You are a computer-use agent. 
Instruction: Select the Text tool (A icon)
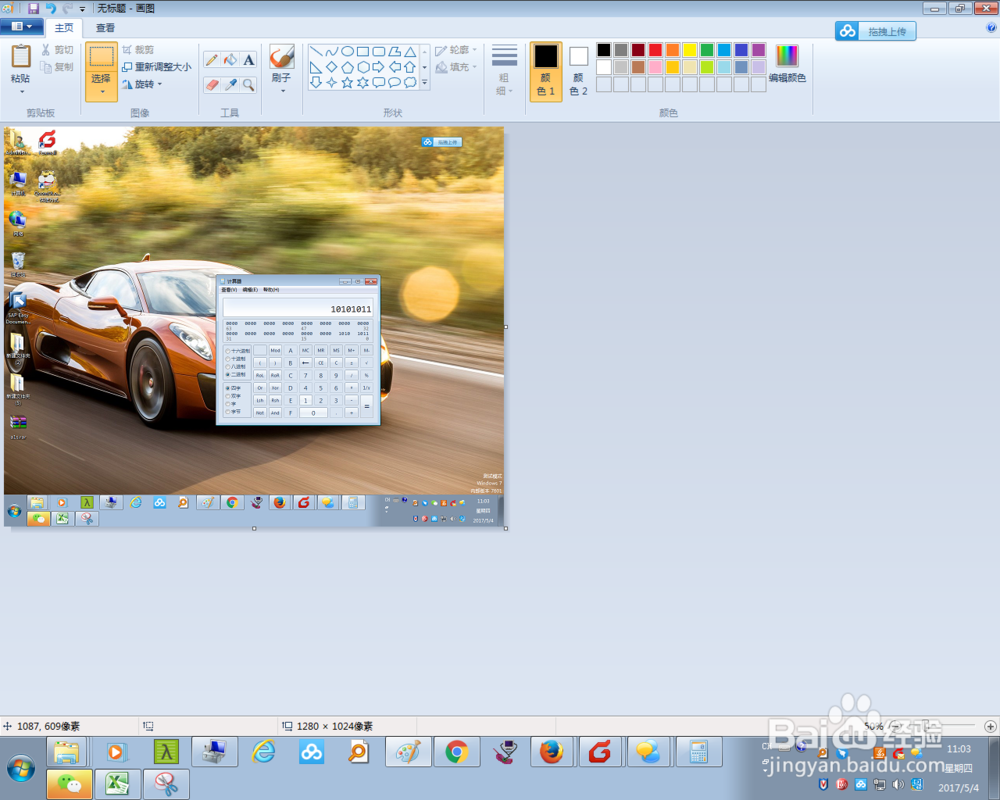click(x=249, y=60)
